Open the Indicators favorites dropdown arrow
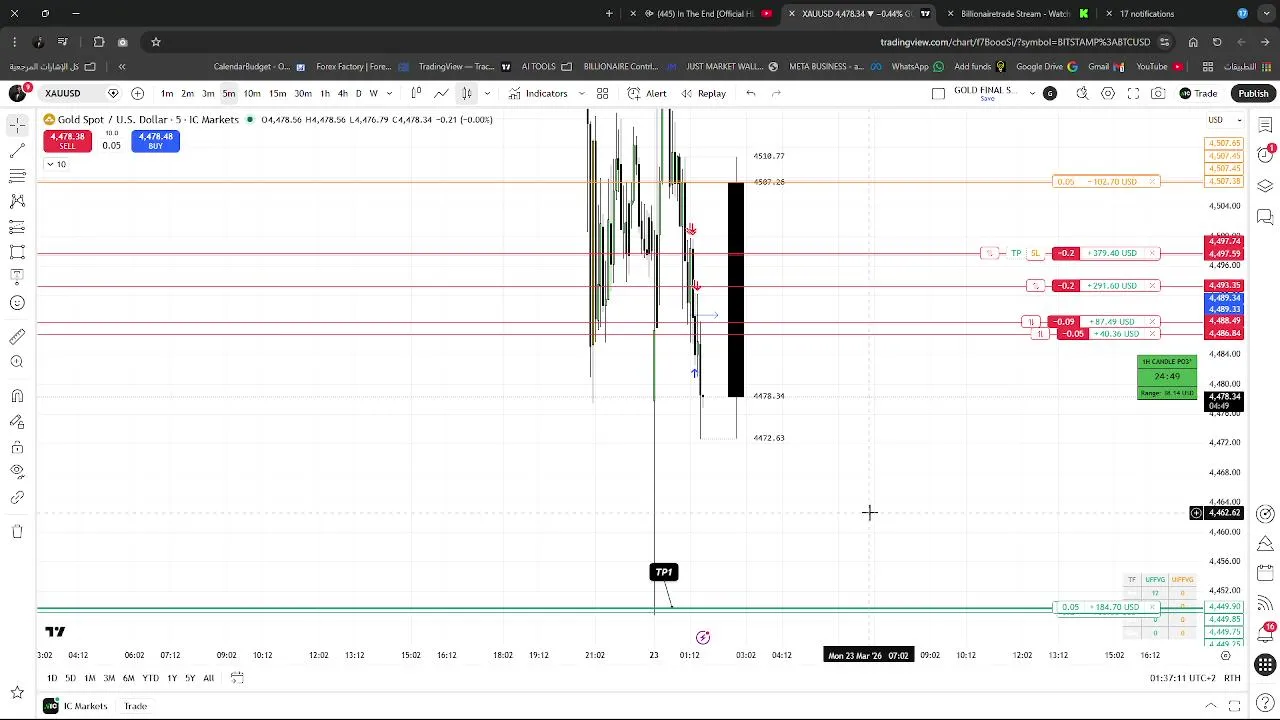The width and height of the screenshot is (1280, 720). pyautogui.click(x=581, y=93)
